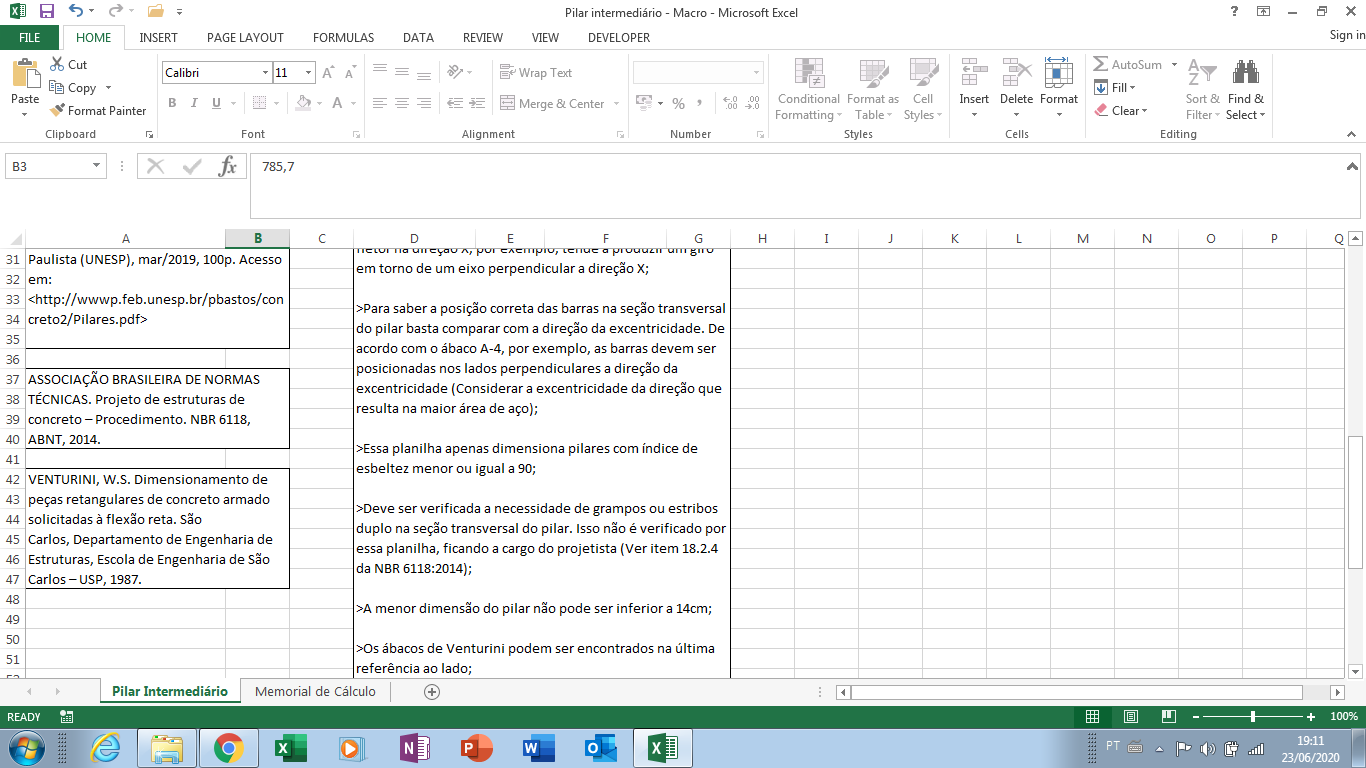Open the Name Box dropdown arrow
Viewport: 1366px width, 768px height.
pyautogui.click(x=97, y=167)
